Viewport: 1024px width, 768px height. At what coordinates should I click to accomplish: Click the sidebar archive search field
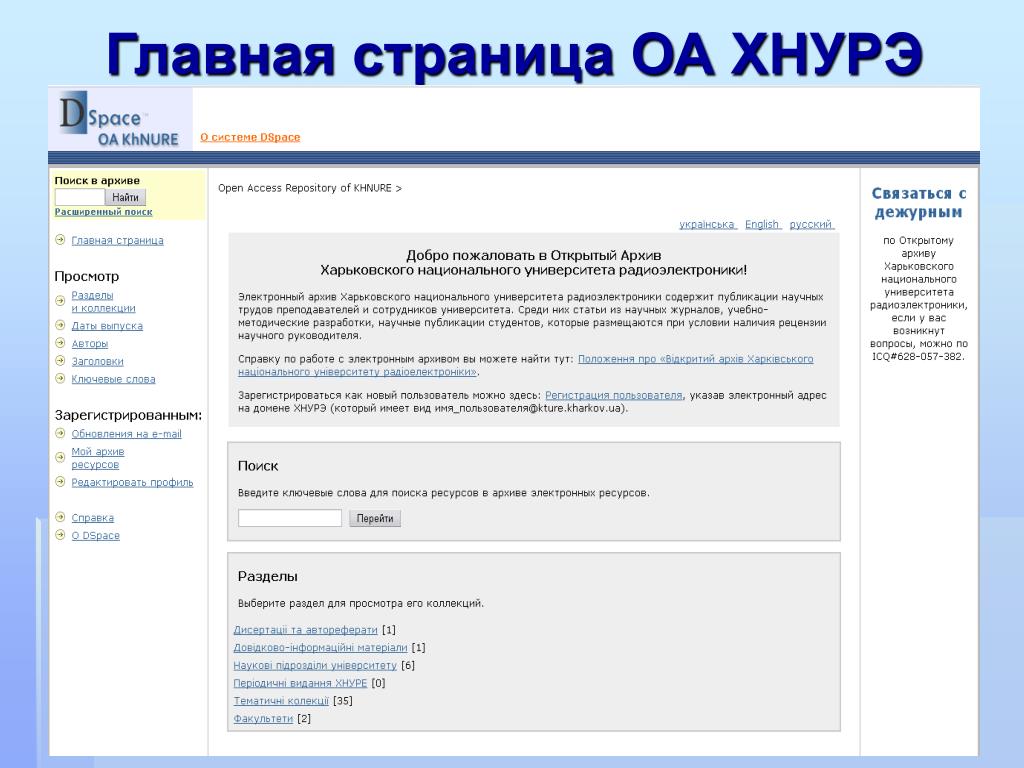pyautogui.click(x=80, y=197)
